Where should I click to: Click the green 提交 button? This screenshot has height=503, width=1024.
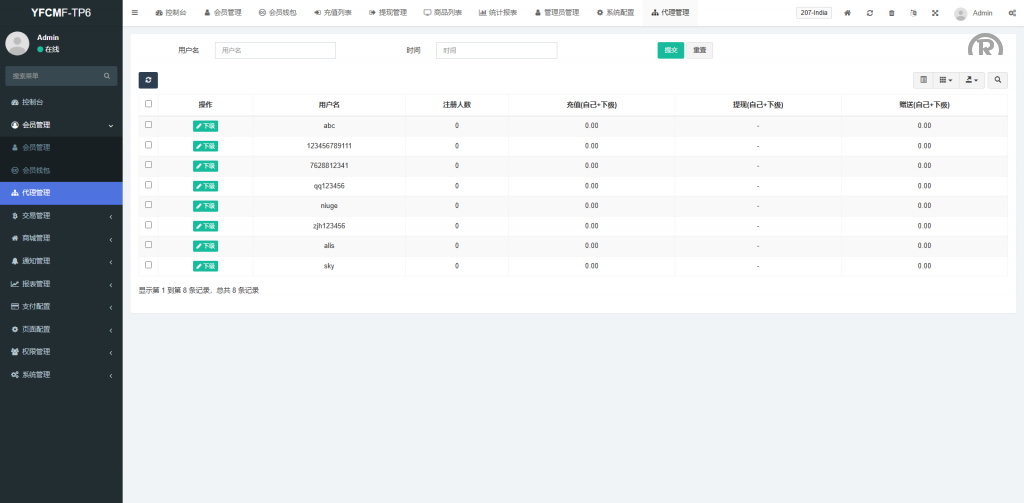pos(670,50)
